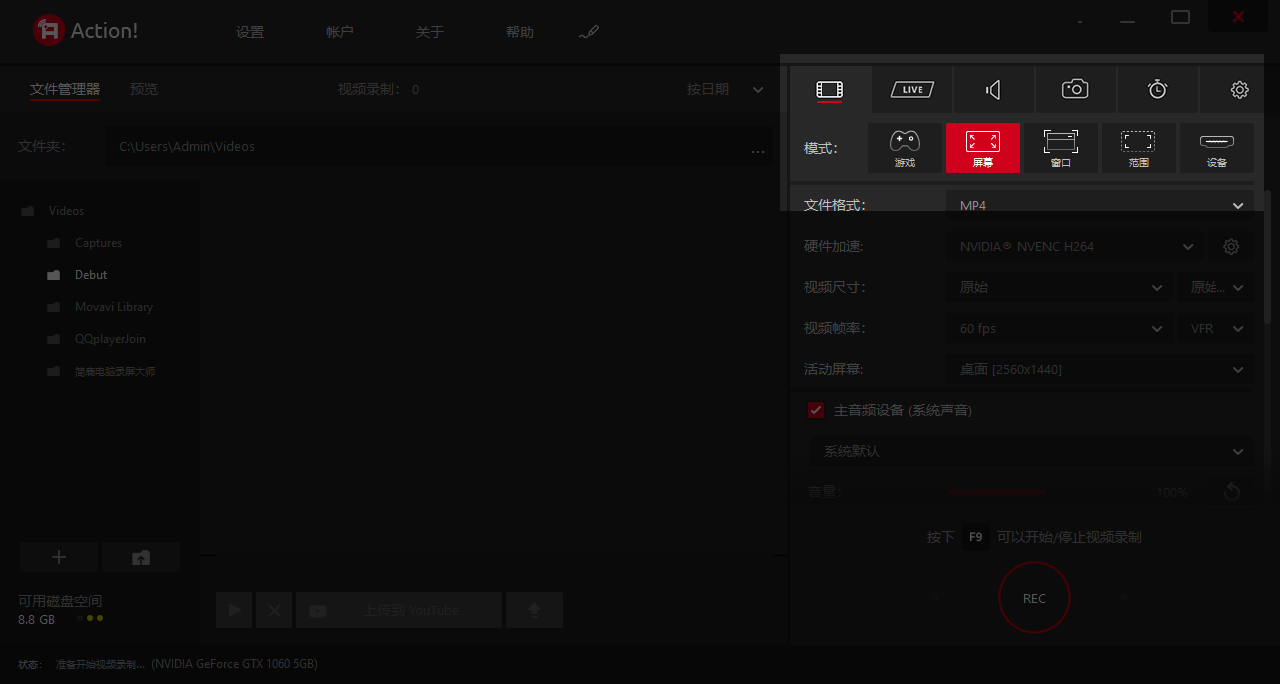Image resolution: width=1280 pixels, height=684 pixels.
Task: Open the 文件格式 MP4 format dropdown
Action: 1098,205
